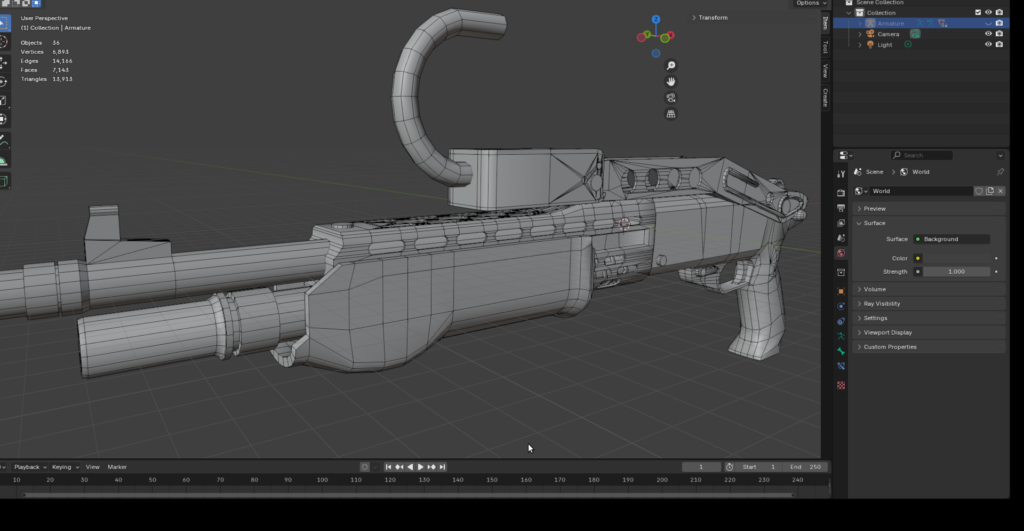Expand the Camera tree item
1024x531 pixels.
click(860, 34)
